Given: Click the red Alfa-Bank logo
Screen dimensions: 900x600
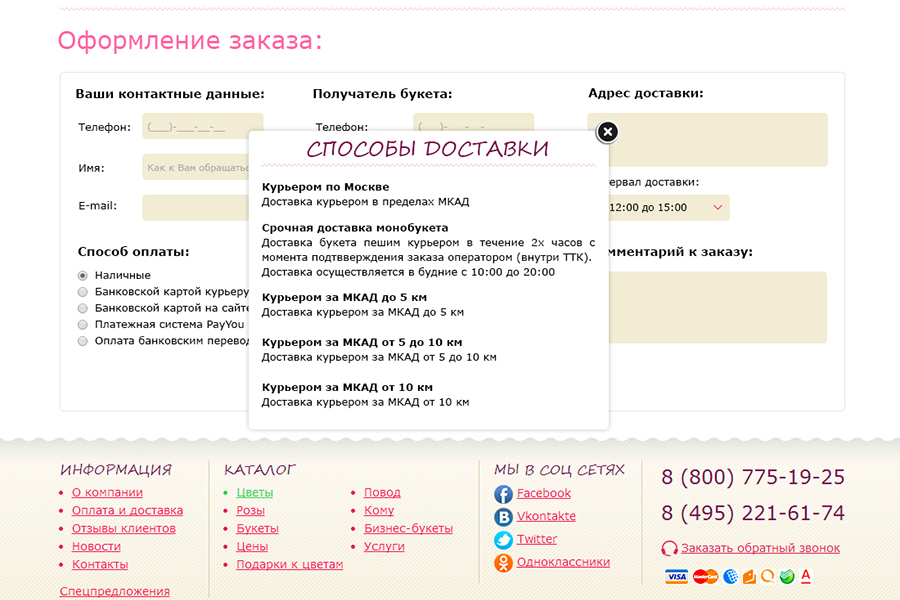Looking at the screenshot, I should click(805, 577).
